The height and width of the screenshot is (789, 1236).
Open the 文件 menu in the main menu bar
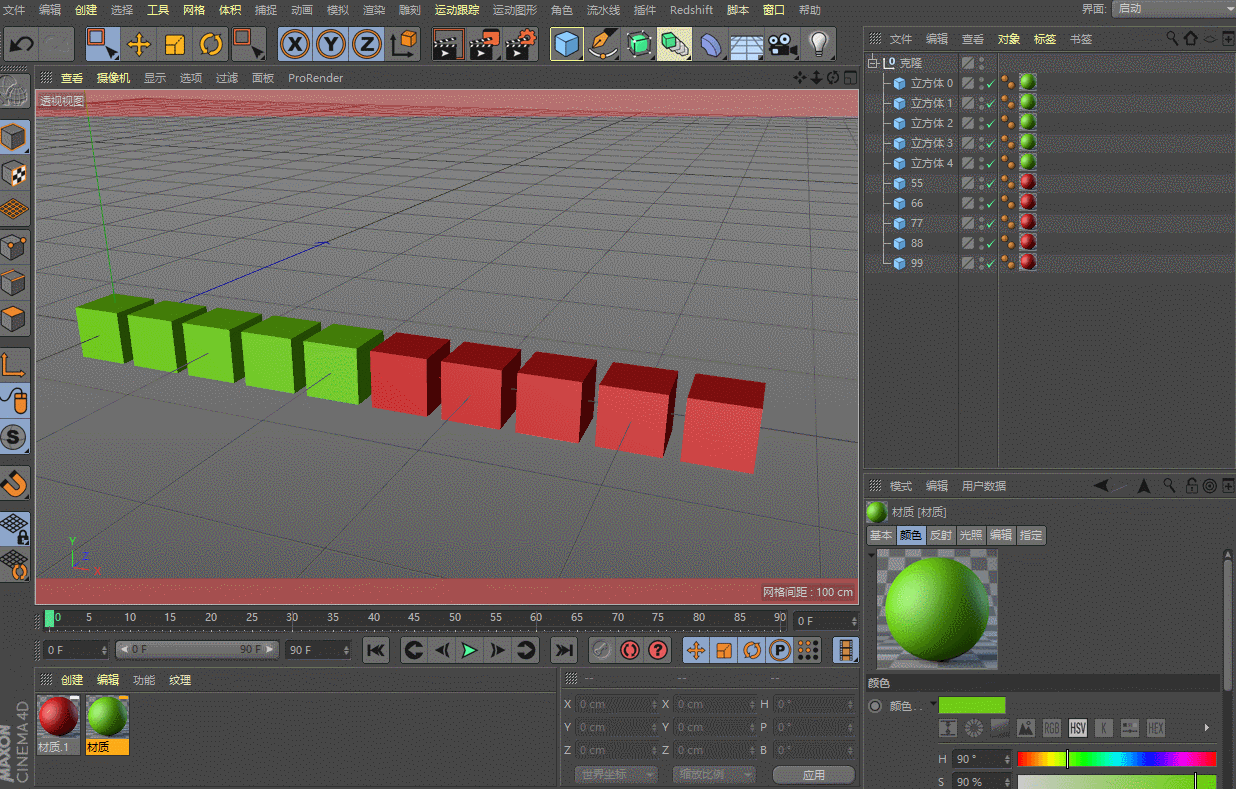tap(14, 10)
